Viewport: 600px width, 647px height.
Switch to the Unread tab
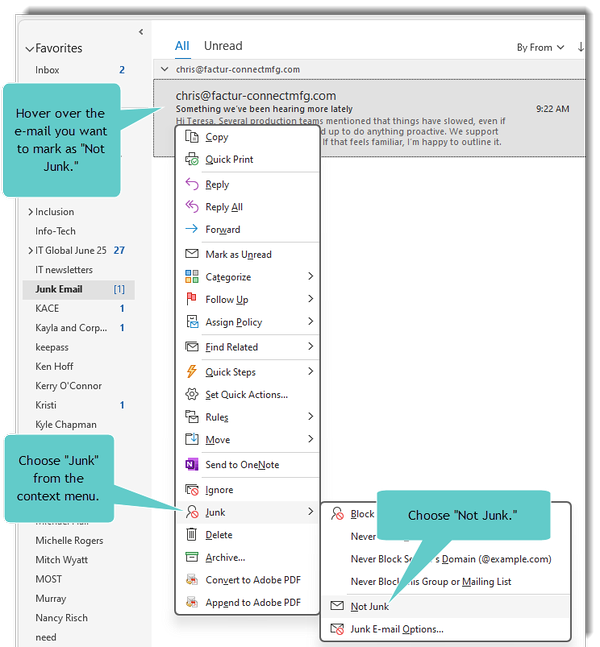(223, 46)
